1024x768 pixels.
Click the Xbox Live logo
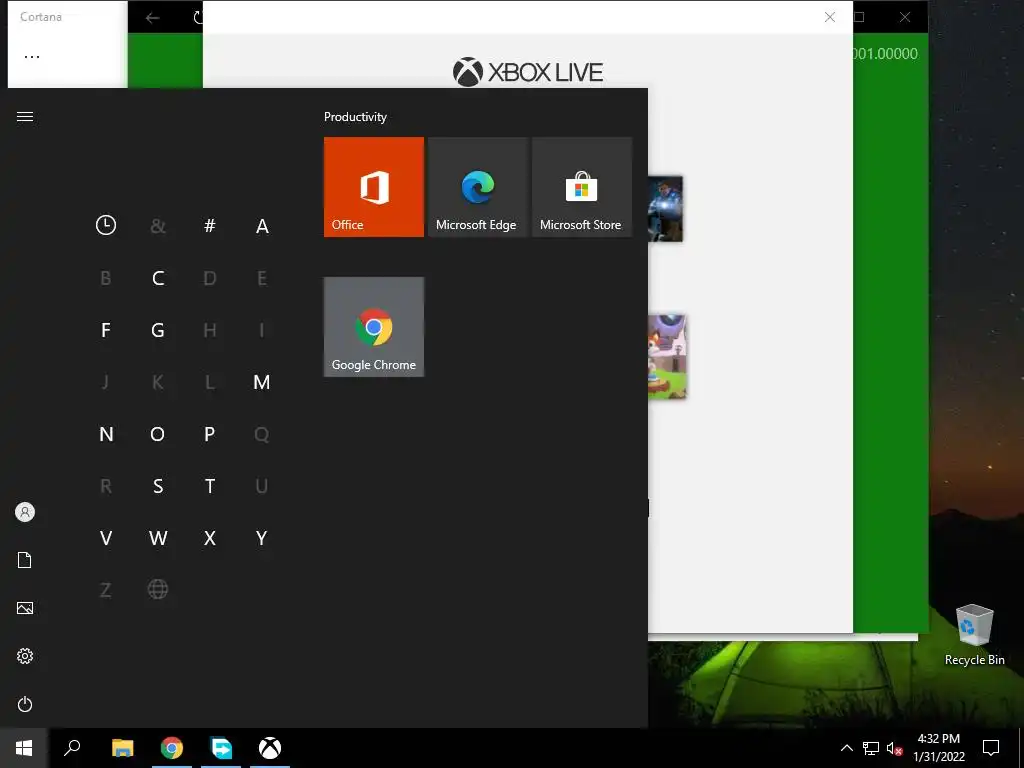528,72
